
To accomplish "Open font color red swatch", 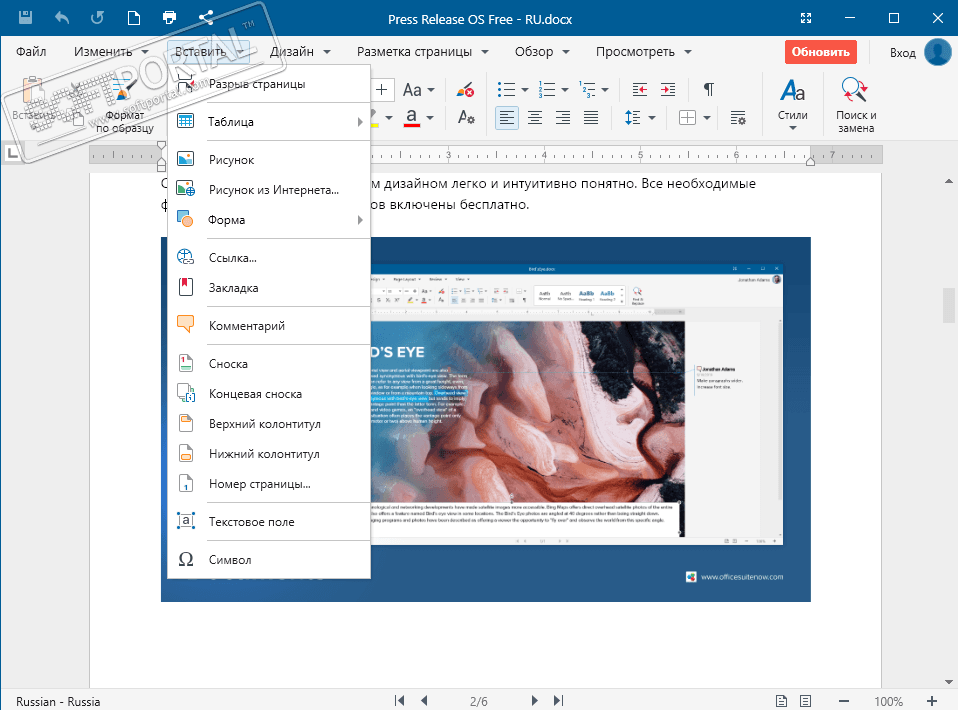I will (x=412, y=117).
